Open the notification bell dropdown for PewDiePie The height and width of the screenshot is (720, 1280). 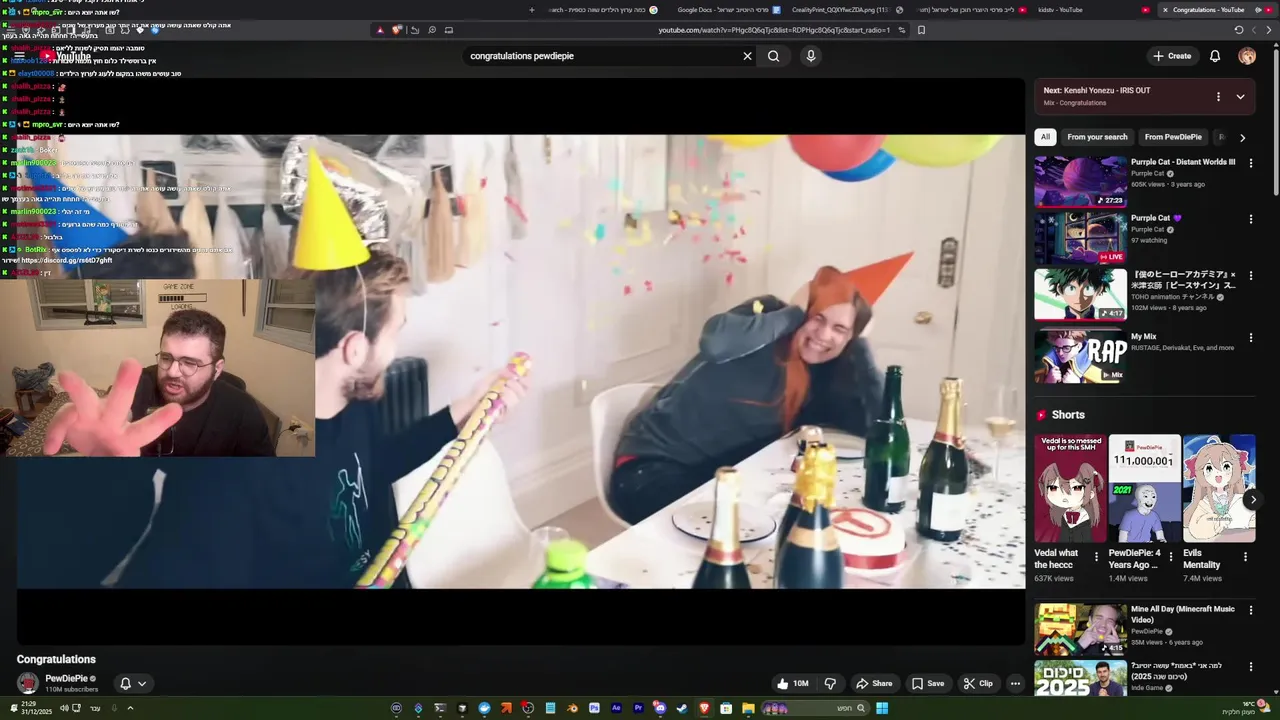(133, 684)
